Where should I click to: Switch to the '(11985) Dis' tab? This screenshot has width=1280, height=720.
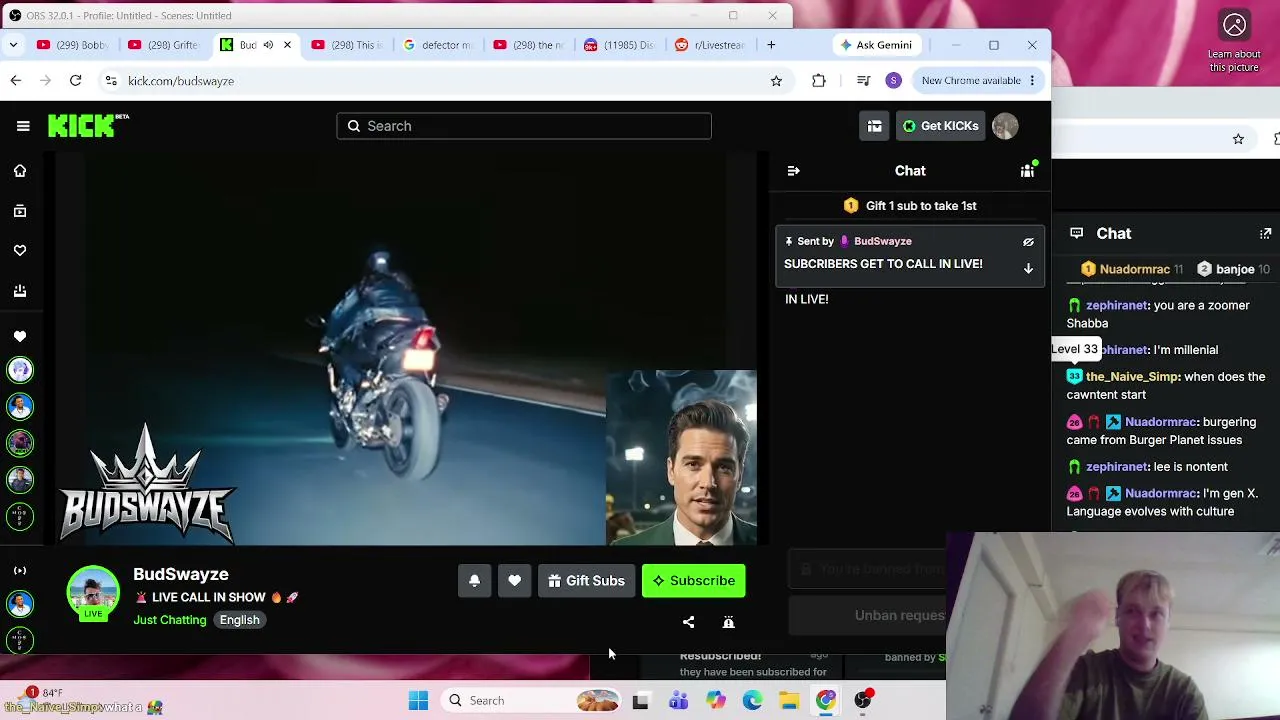click(x=622, y=45)
